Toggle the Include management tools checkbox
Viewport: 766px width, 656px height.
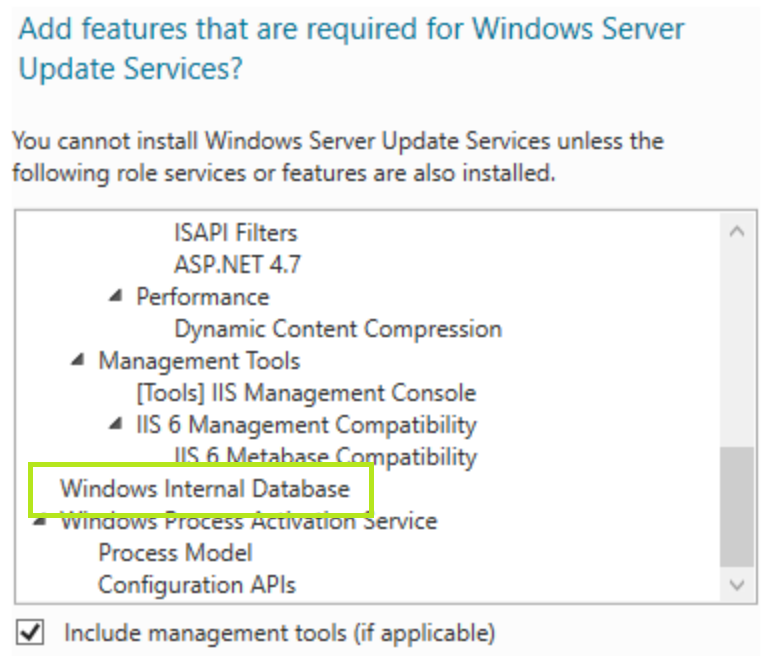(32, 632)
